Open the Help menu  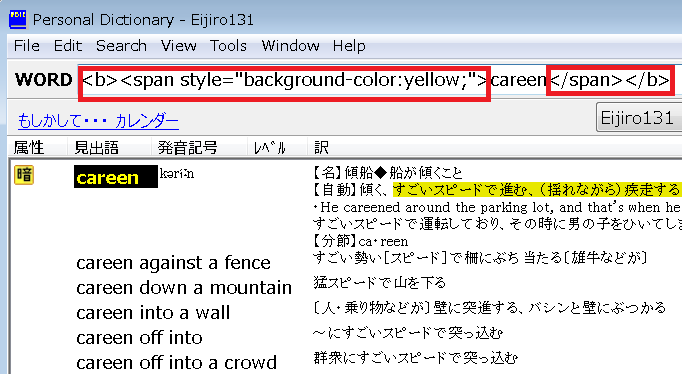pos(349,46)
